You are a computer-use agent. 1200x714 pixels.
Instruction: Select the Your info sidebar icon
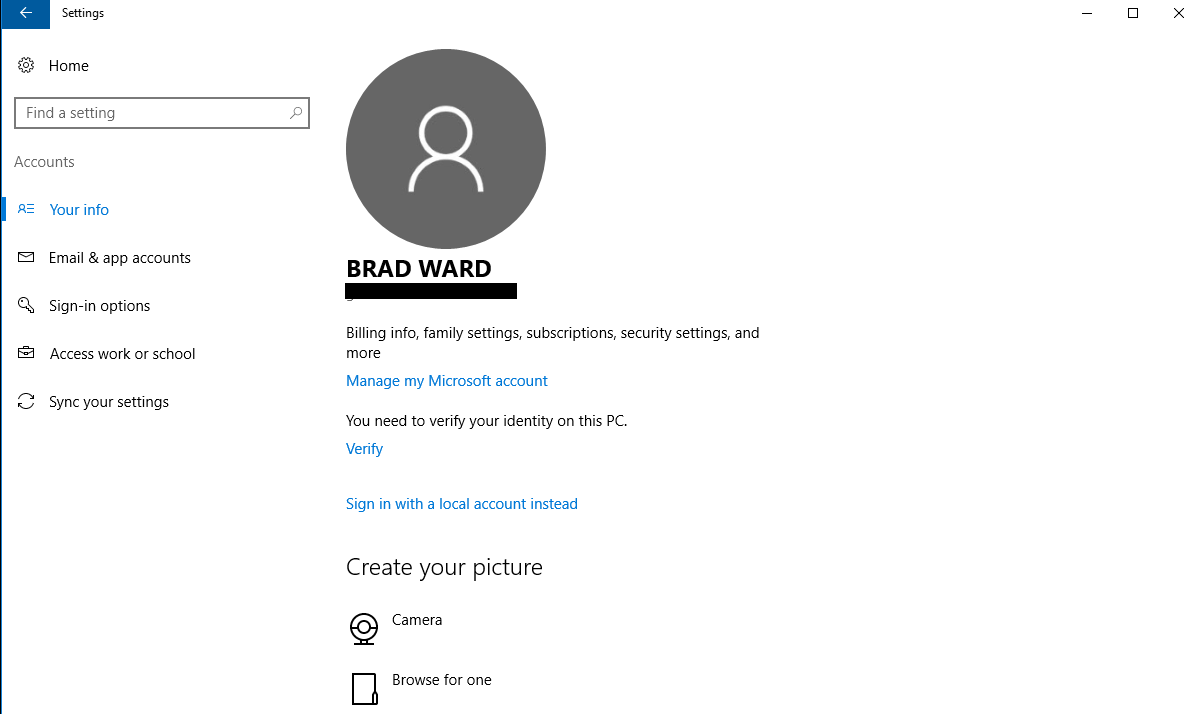tap(26, 209)
